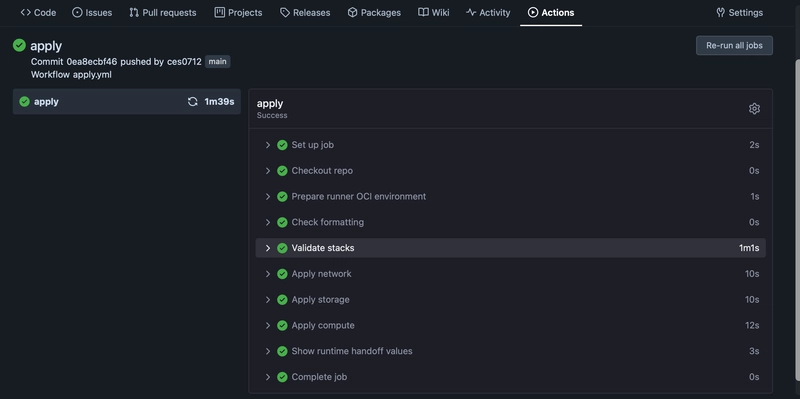The image size is (800, 399).
Task: Click the Pull requests branch icon
Action: (134, 12)
